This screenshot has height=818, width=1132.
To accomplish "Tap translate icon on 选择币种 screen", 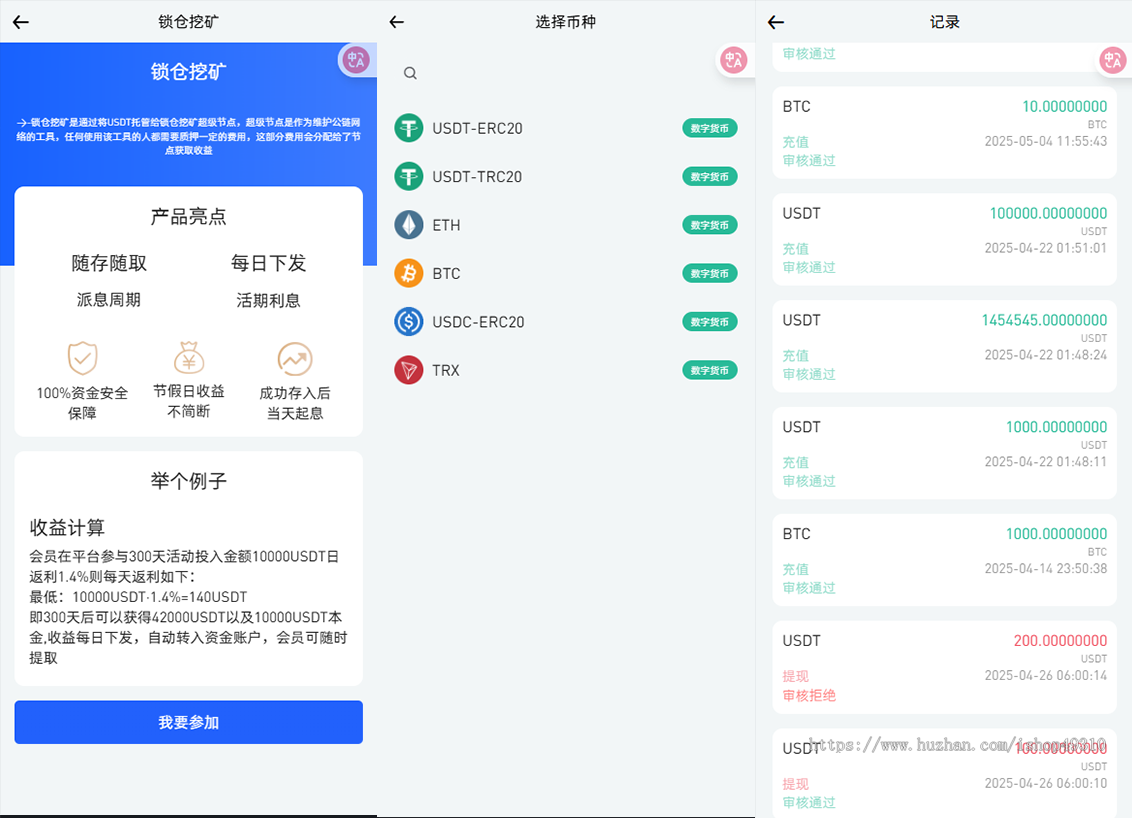I will point(734,60).
